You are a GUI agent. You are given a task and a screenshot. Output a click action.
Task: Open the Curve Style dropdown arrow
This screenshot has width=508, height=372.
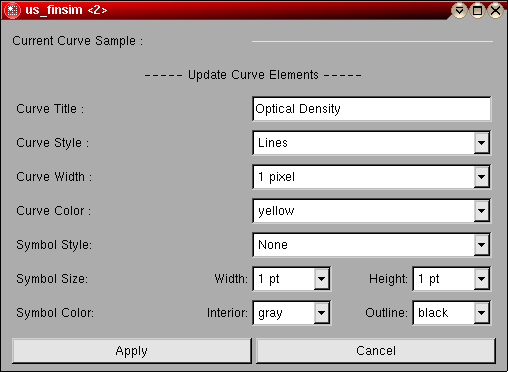(481, 143)
